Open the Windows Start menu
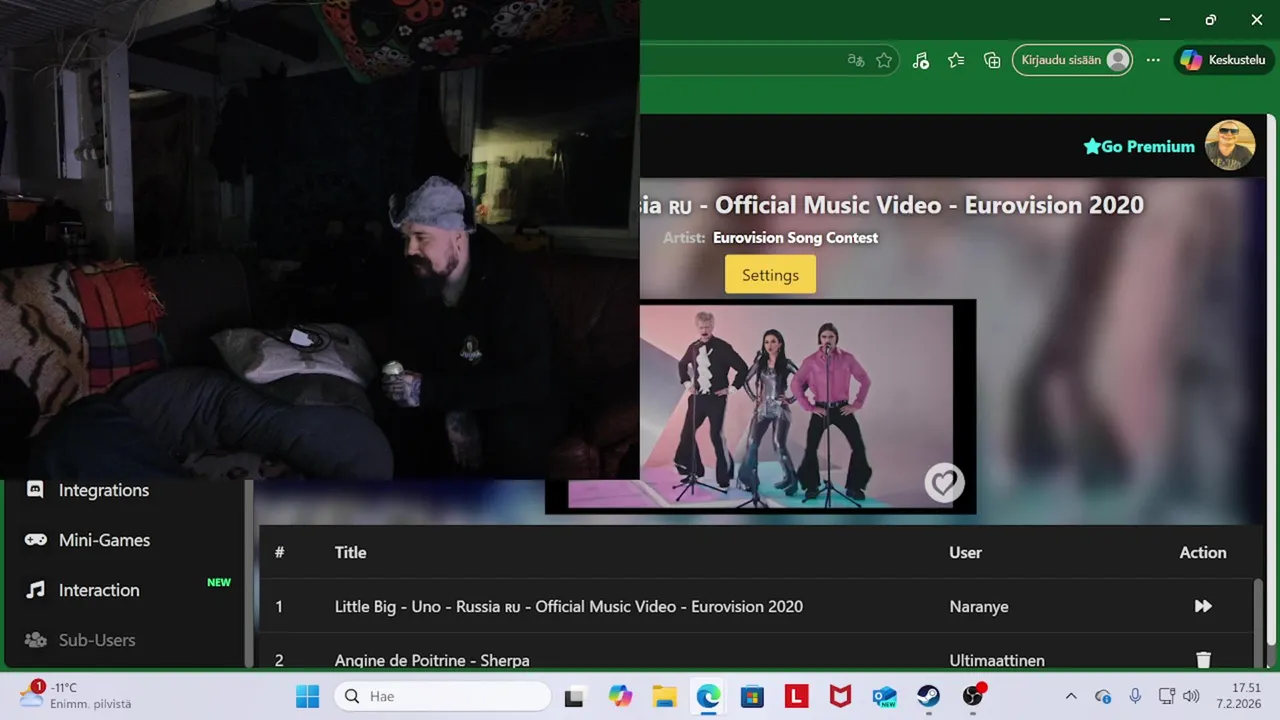 [307, 696]
